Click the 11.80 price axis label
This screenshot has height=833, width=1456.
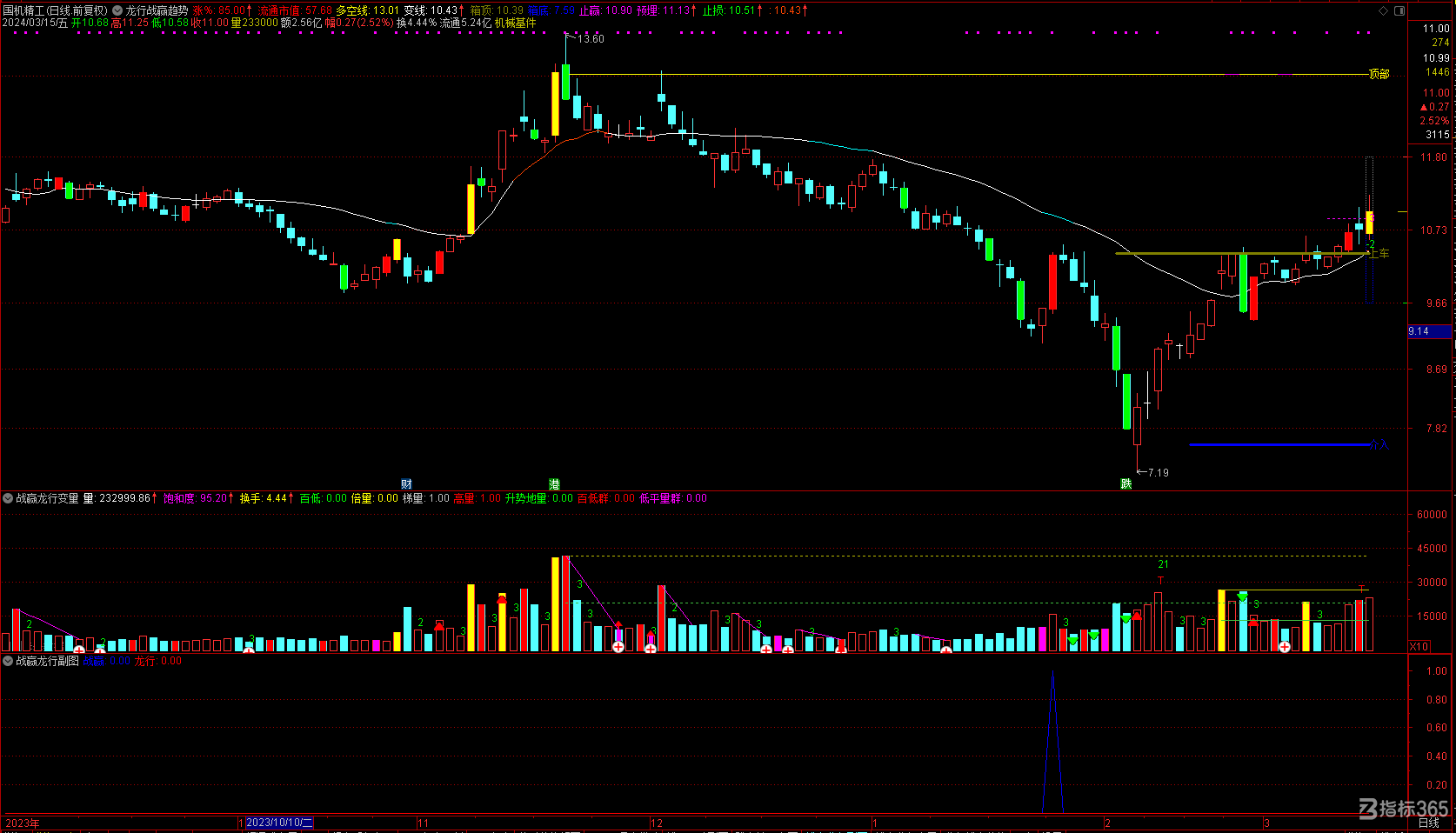[x=1435, y=157]
